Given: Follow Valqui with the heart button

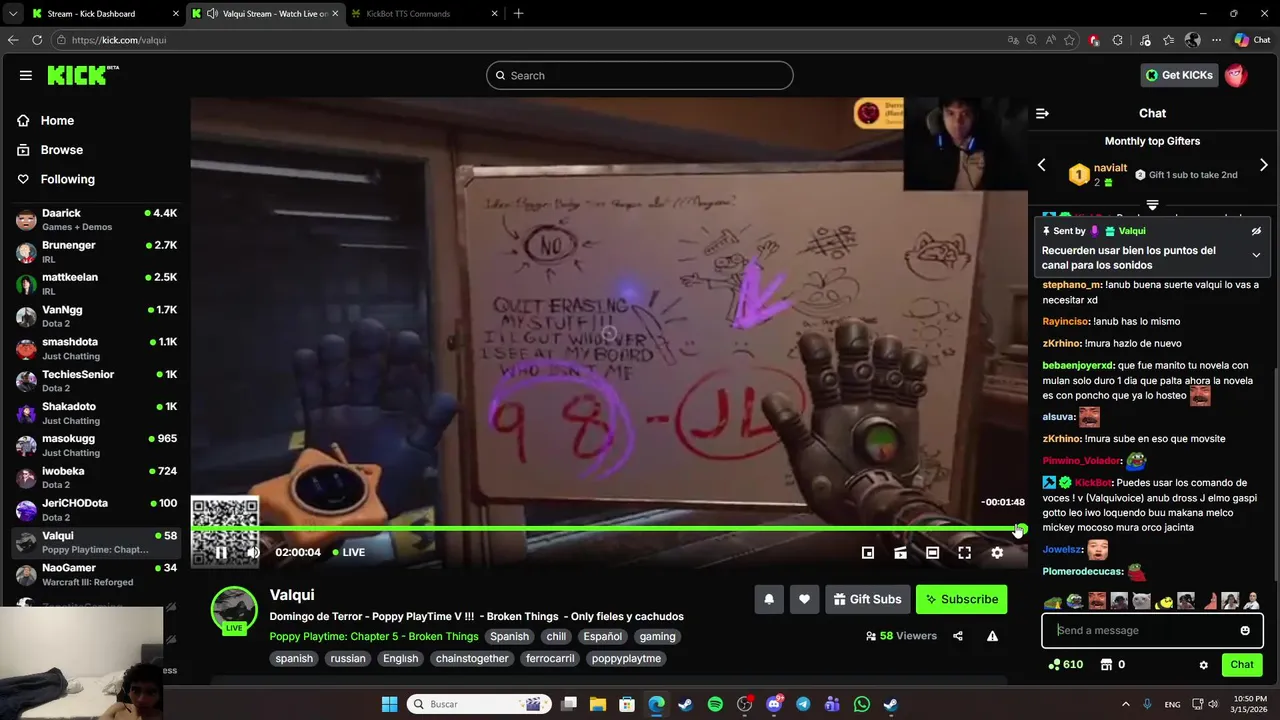Looking at the screenshot, I should [805, 599].
